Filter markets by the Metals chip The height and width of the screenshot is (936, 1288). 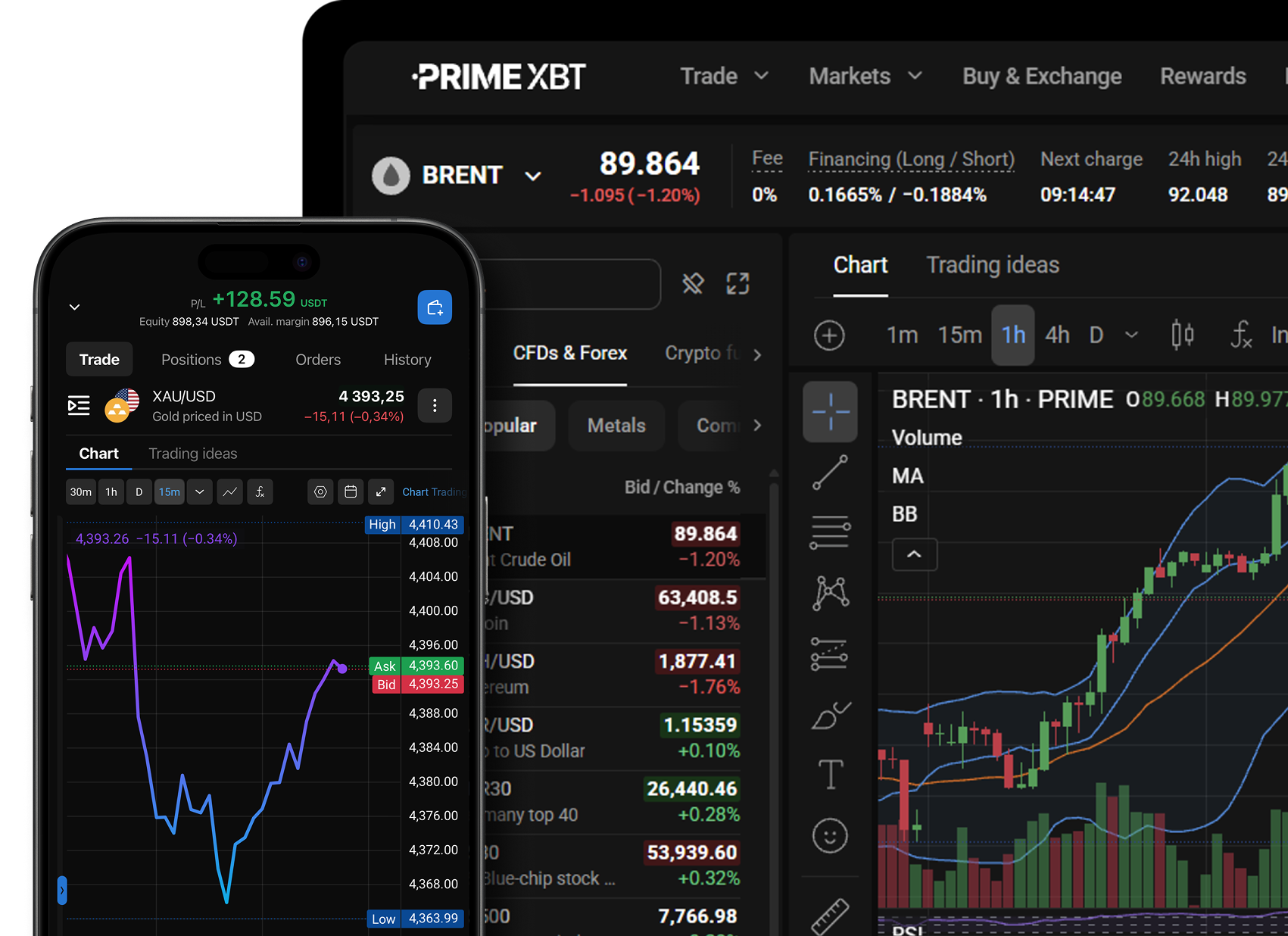point(616,426)
